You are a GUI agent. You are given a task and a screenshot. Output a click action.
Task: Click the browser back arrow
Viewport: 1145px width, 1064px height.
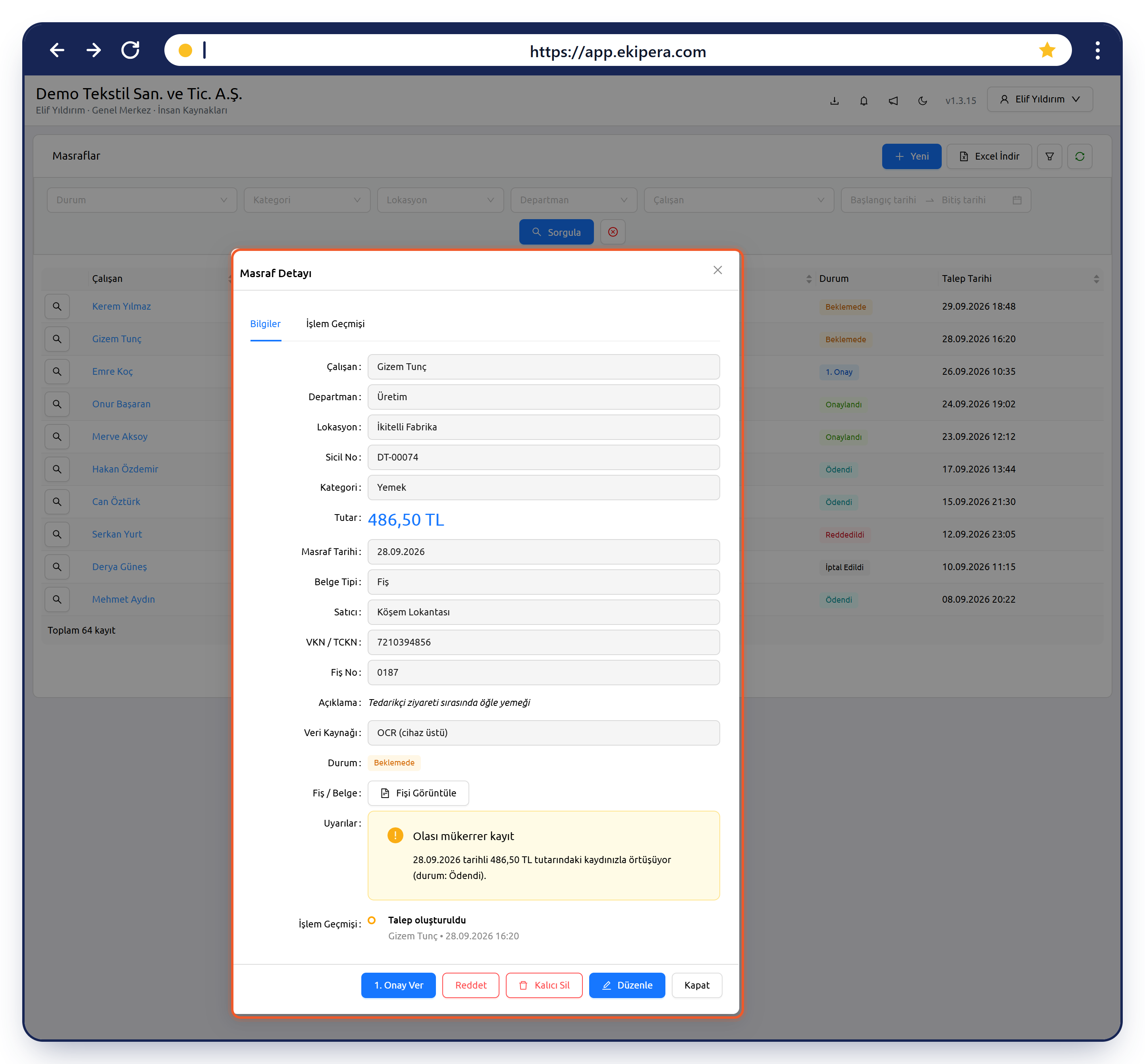[x=56, y=50]
